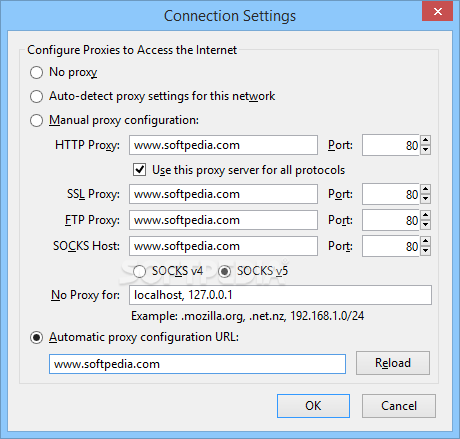This screenshot has width=460, height=439.
Task: Select SOCKS v4 radio button
Action: (139, 271)
